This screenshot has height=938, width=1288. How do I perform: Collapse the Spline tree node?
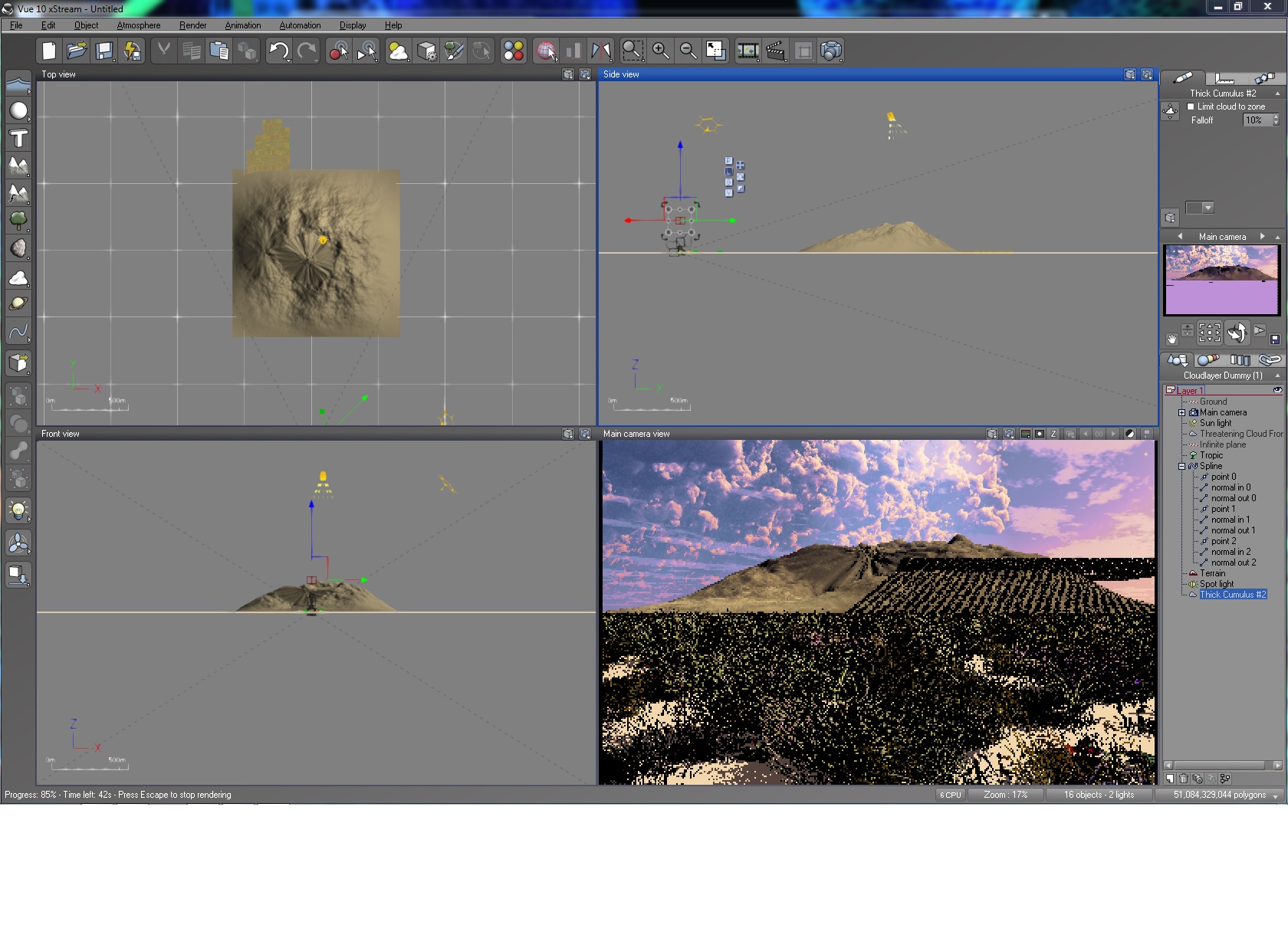pyautogui.click(x=1181, y=466)
